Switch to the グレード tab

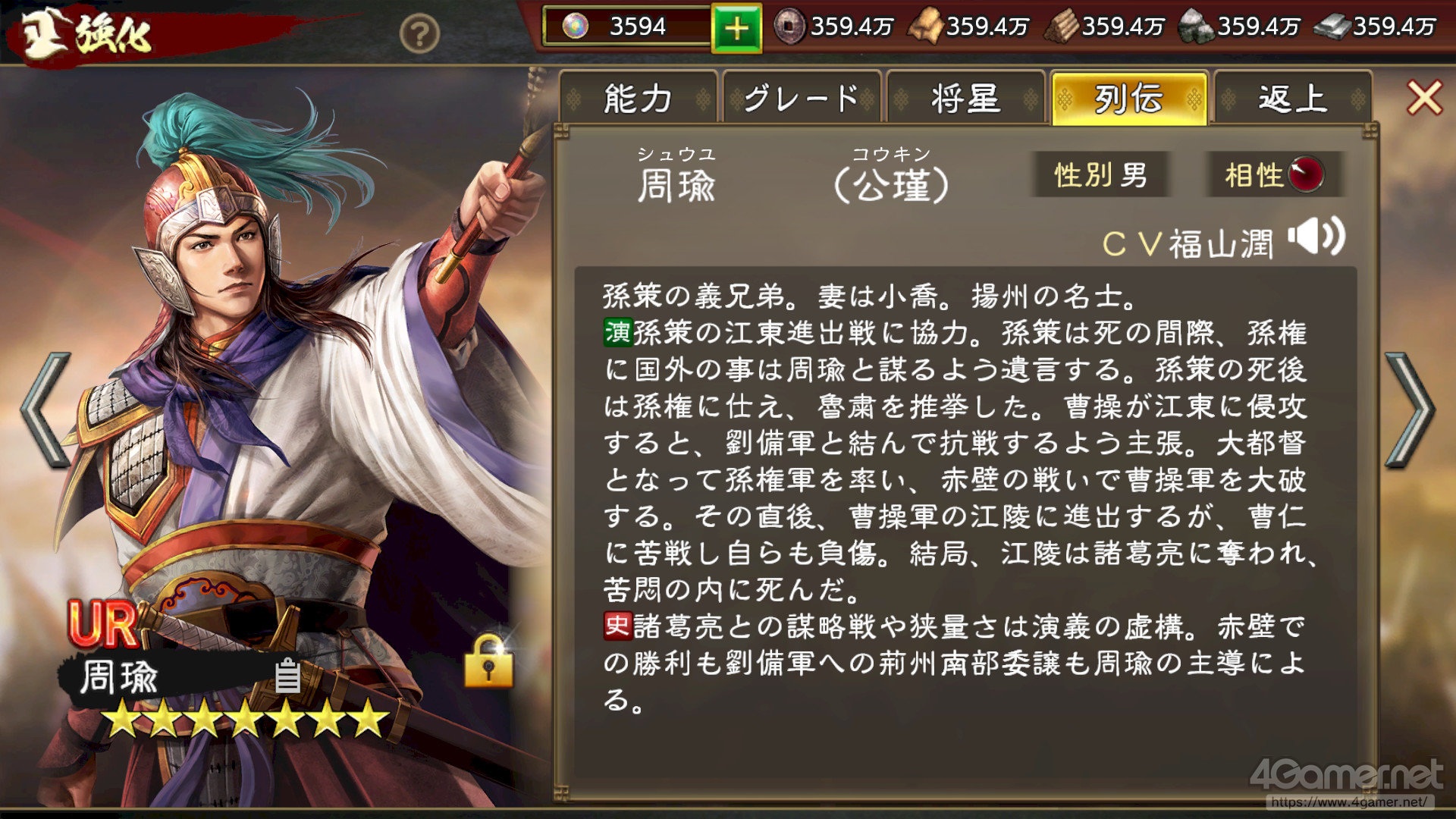[802, 99]
